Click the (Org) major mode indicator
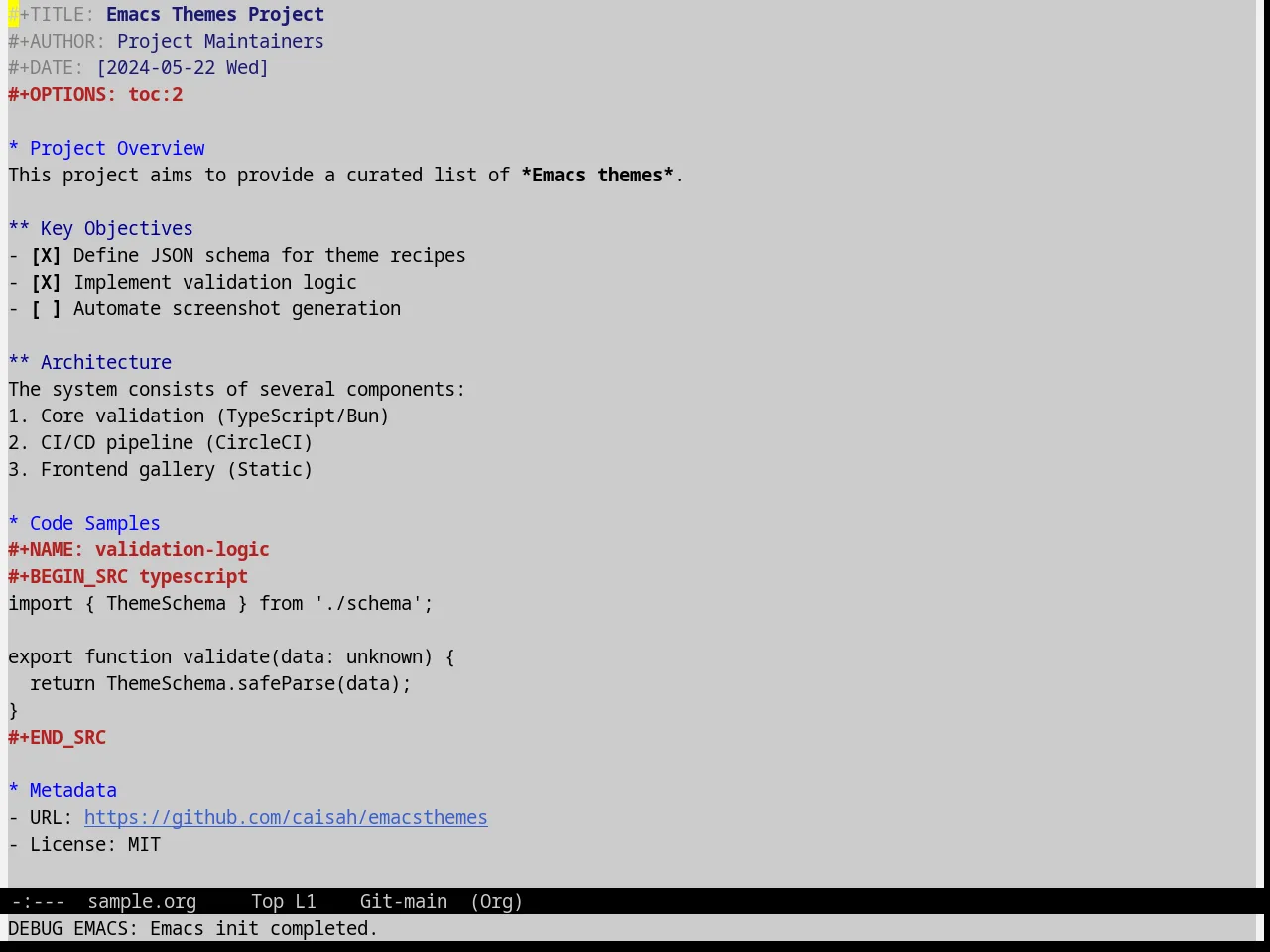Viewport: 1270px width, 952px height. pos(497,902)
